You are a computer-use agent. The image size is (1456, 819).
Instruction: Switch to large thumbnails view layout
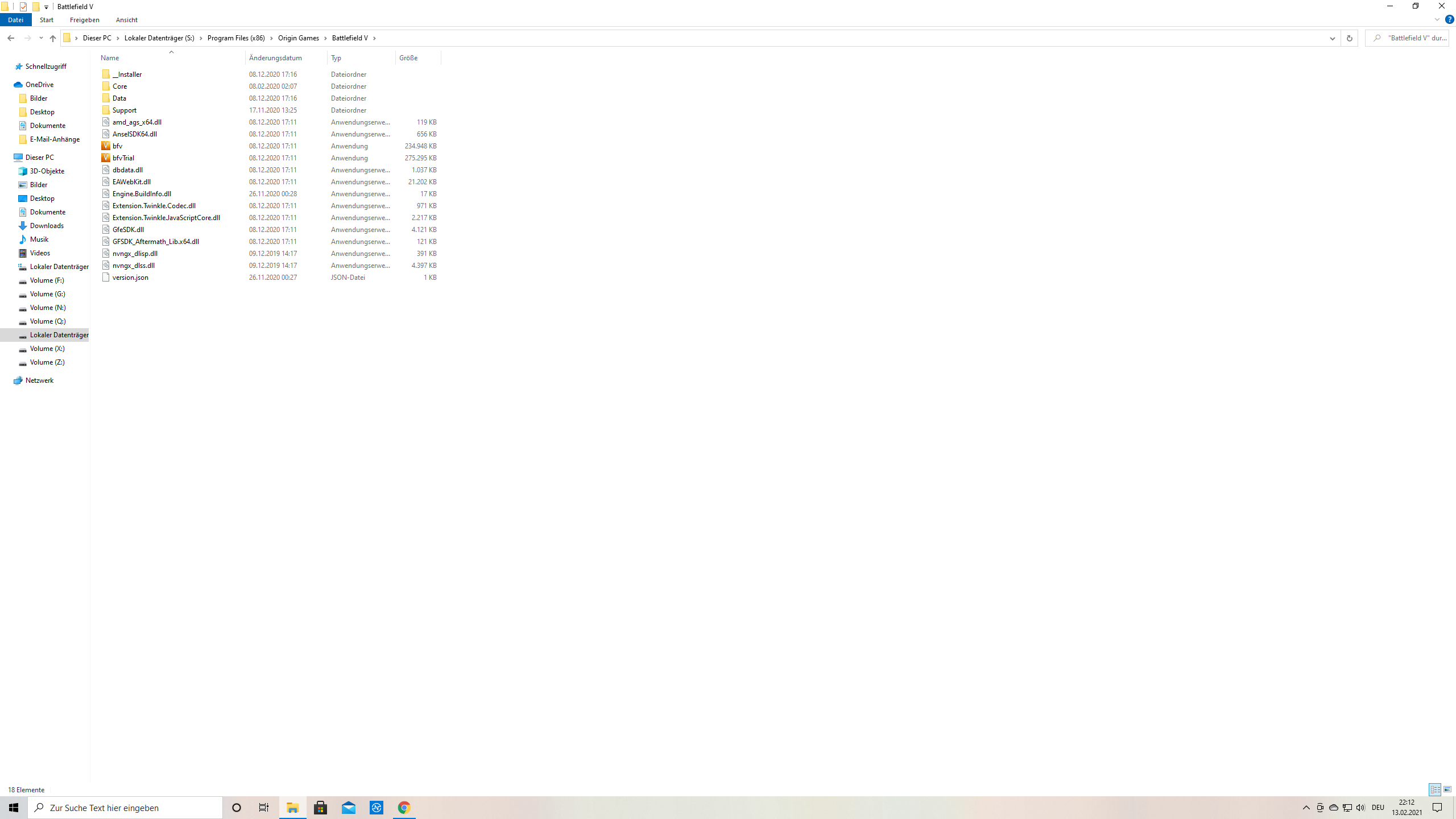point(1447,789)
